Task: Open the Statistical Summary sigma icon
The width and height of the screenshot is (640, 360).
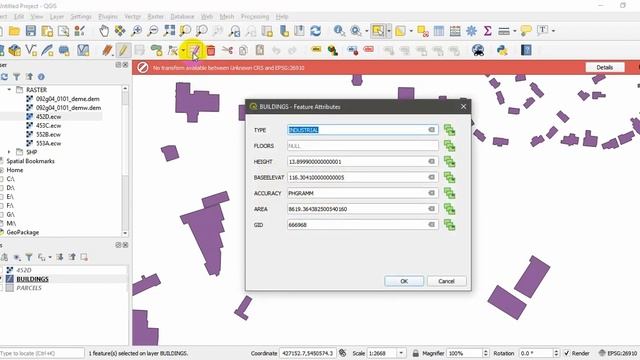Action: point(487,31)
